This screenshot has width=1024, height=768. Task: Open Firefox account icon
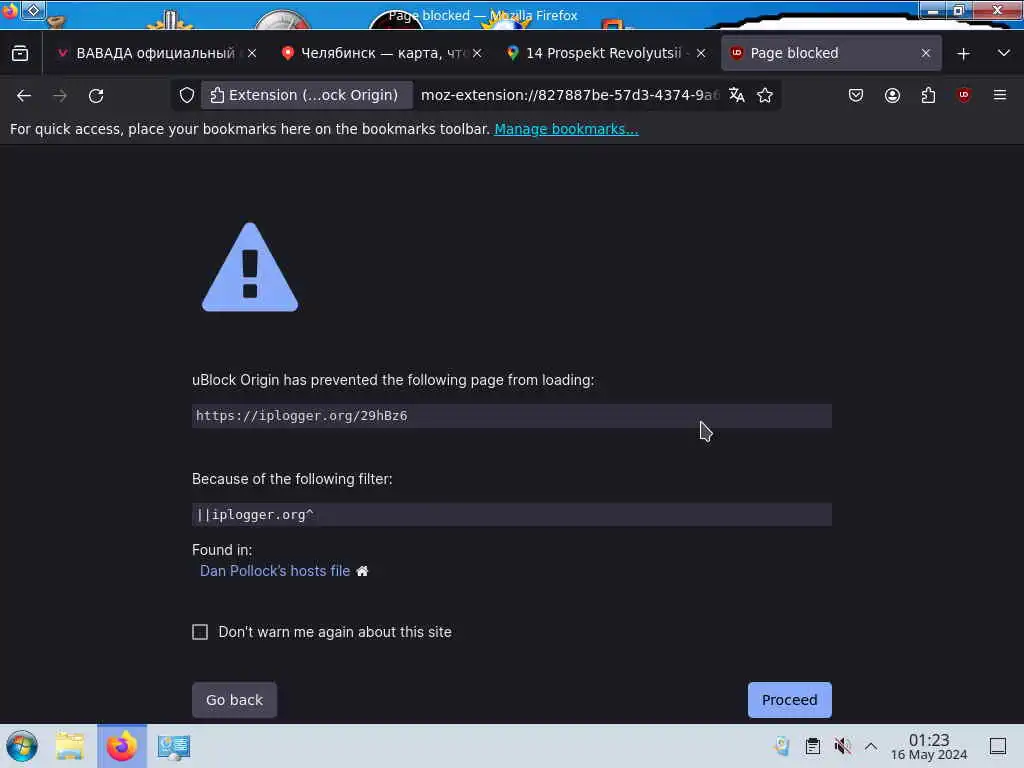point(892,95)
